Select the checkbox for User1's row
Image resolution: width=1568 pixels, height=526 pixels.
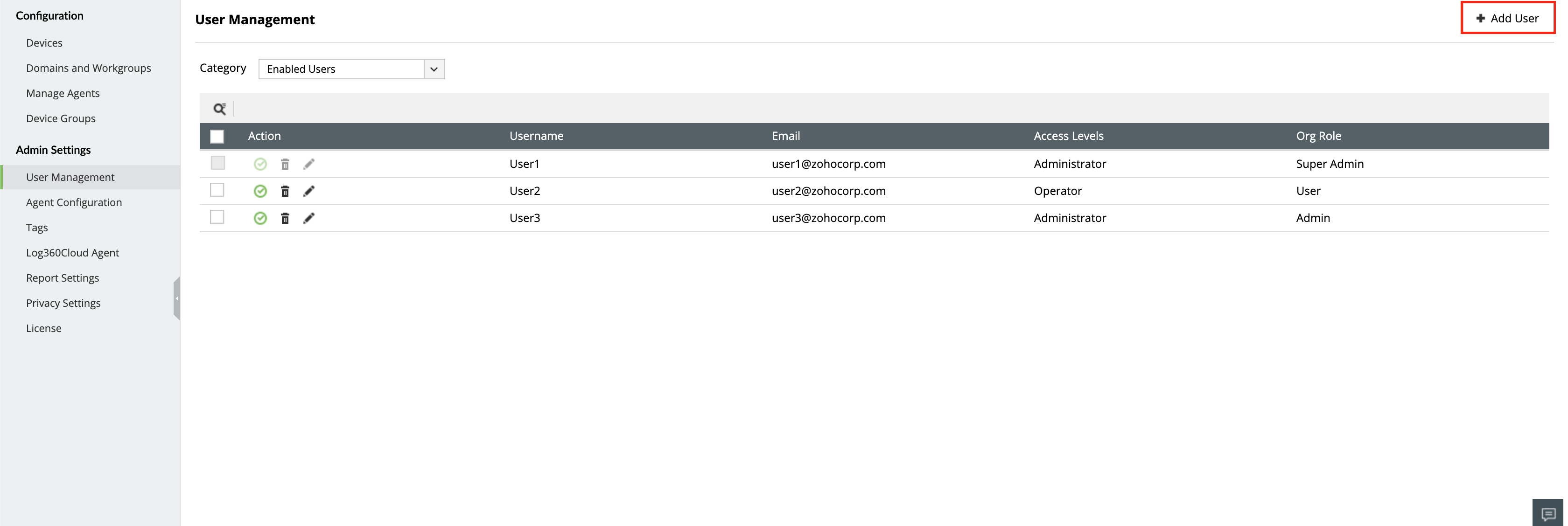217,163
